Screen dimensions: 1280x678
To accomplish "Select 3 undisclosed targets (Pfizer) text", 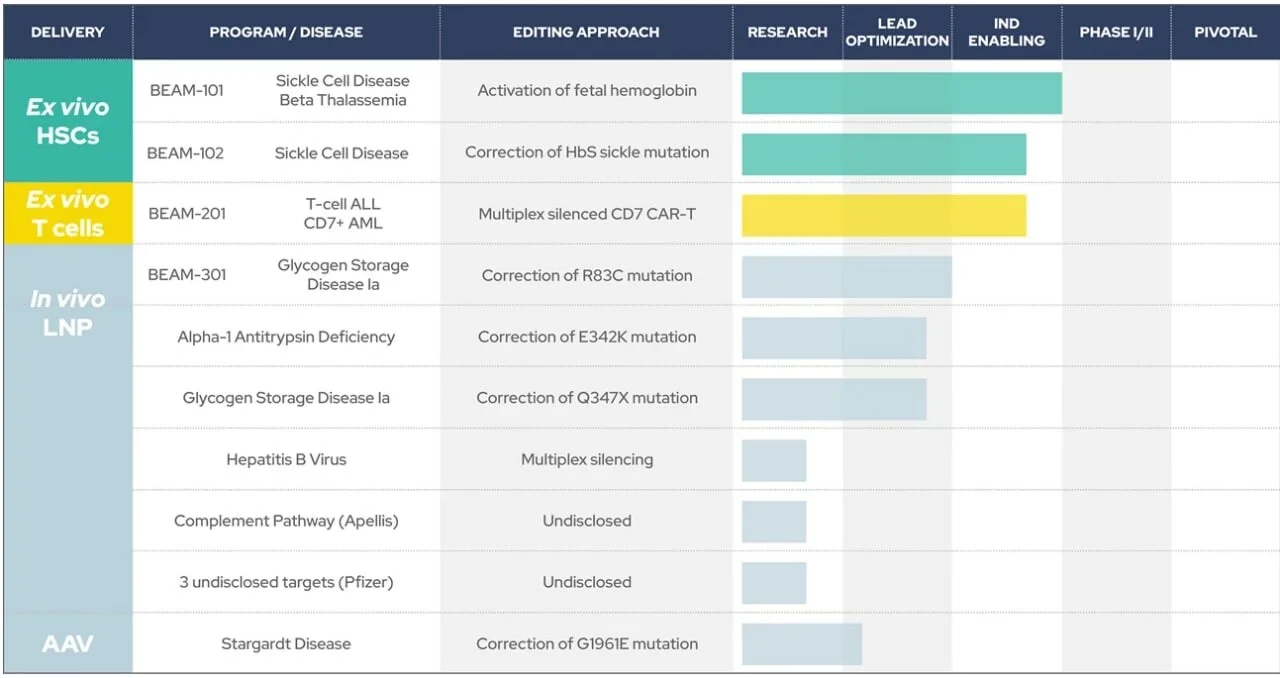I will point(286,582).
